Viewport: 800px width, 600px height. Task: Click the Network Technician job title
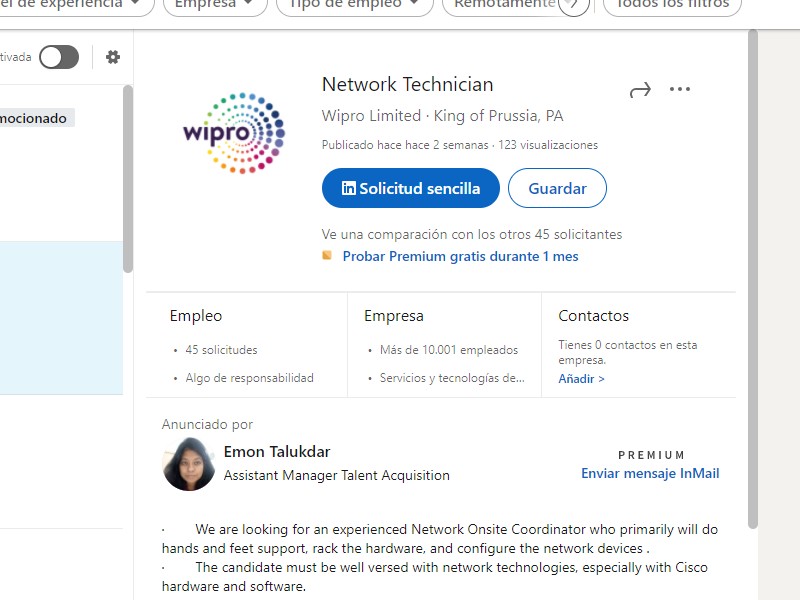[x=407, y=85]
